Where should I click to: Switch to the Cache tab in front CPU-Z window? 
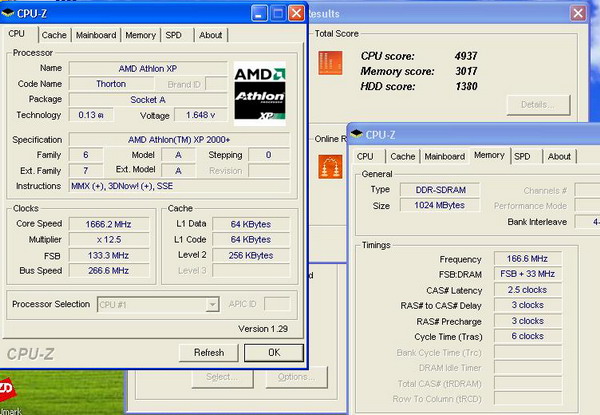pyautogui.click(x=54, y=35)
